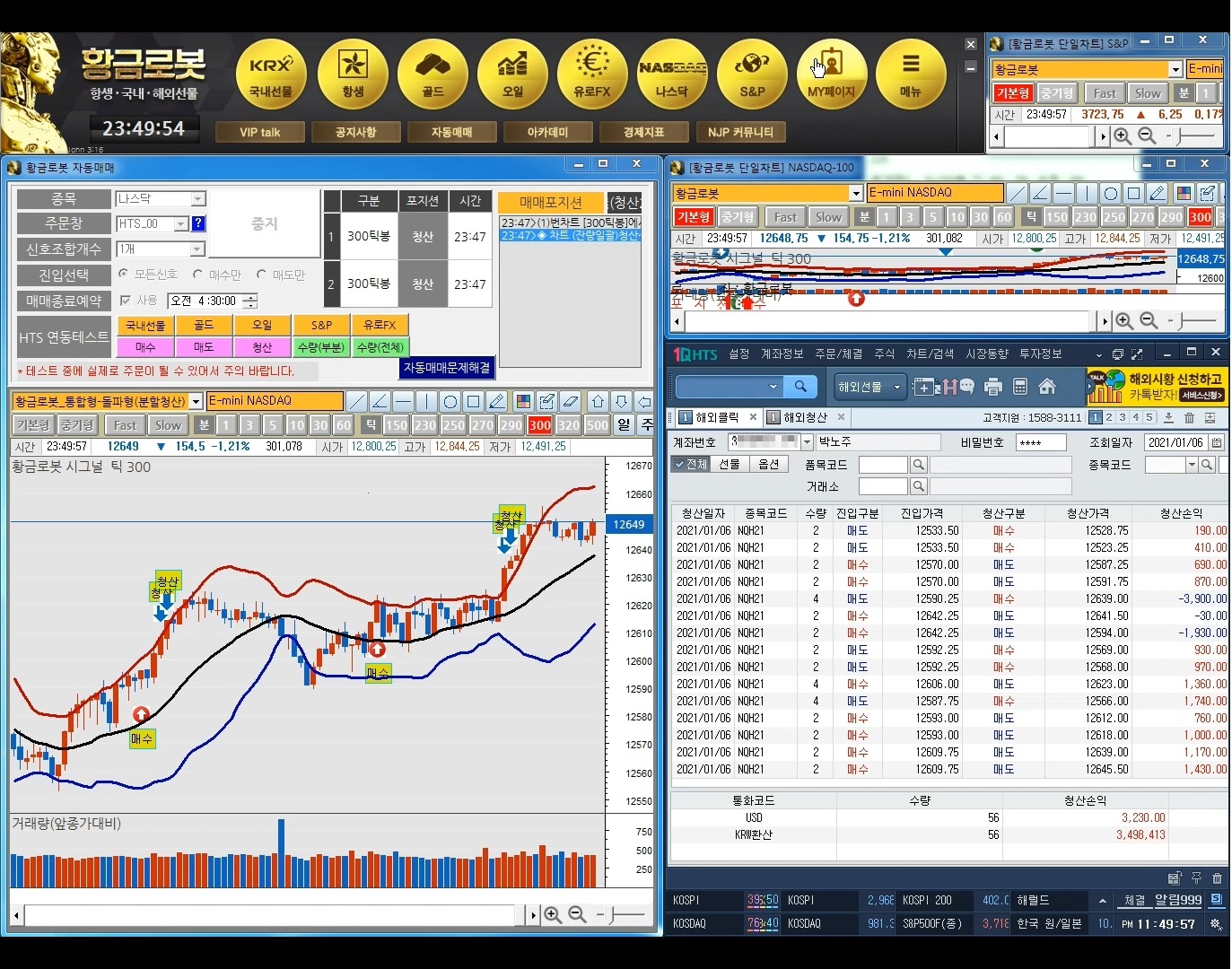Open the 주문창 HTS_00 dropdown
Screen dimensions: 1232x969
180,223
